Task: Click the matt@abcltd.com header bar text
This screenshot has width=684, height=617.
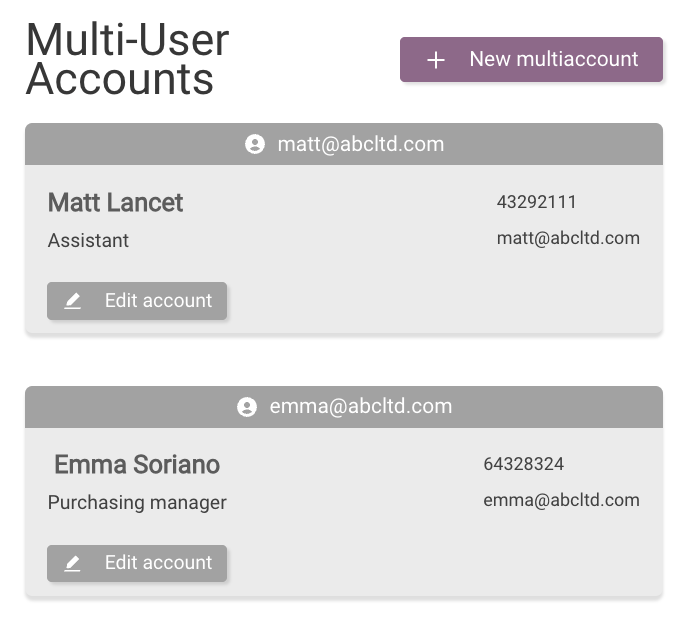Action: 361,144
